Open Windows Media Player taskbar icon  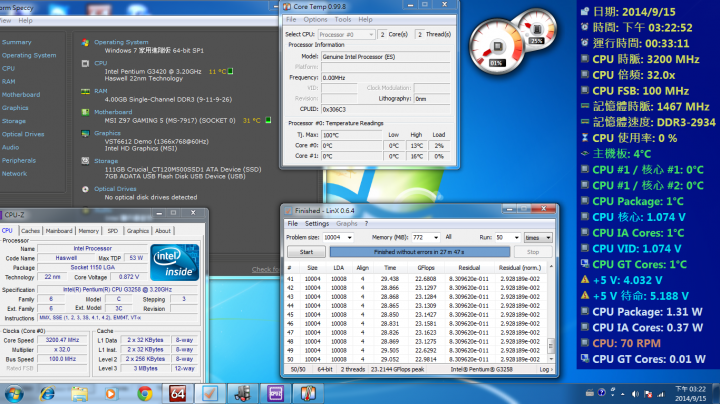pyautogui.click(x=111, y=394)
